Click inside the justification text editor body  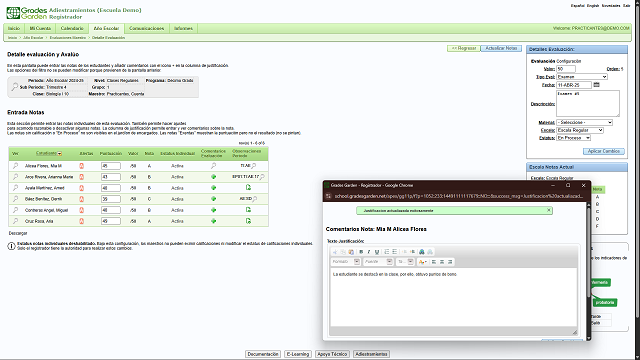pos(453,297)
